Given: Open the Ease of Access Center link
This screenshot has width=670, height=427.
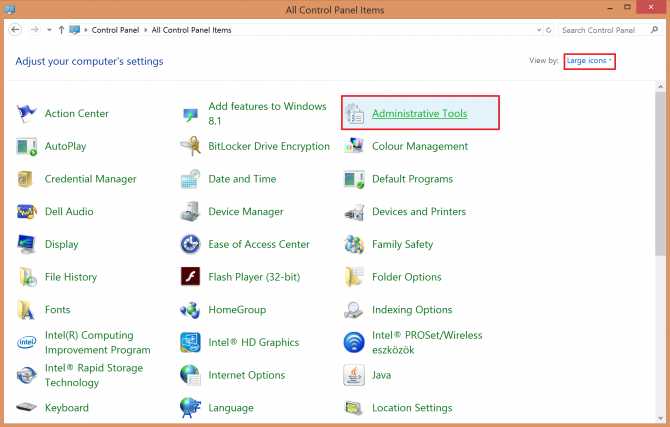Looking at the screenshot, I should pos(259,244).
